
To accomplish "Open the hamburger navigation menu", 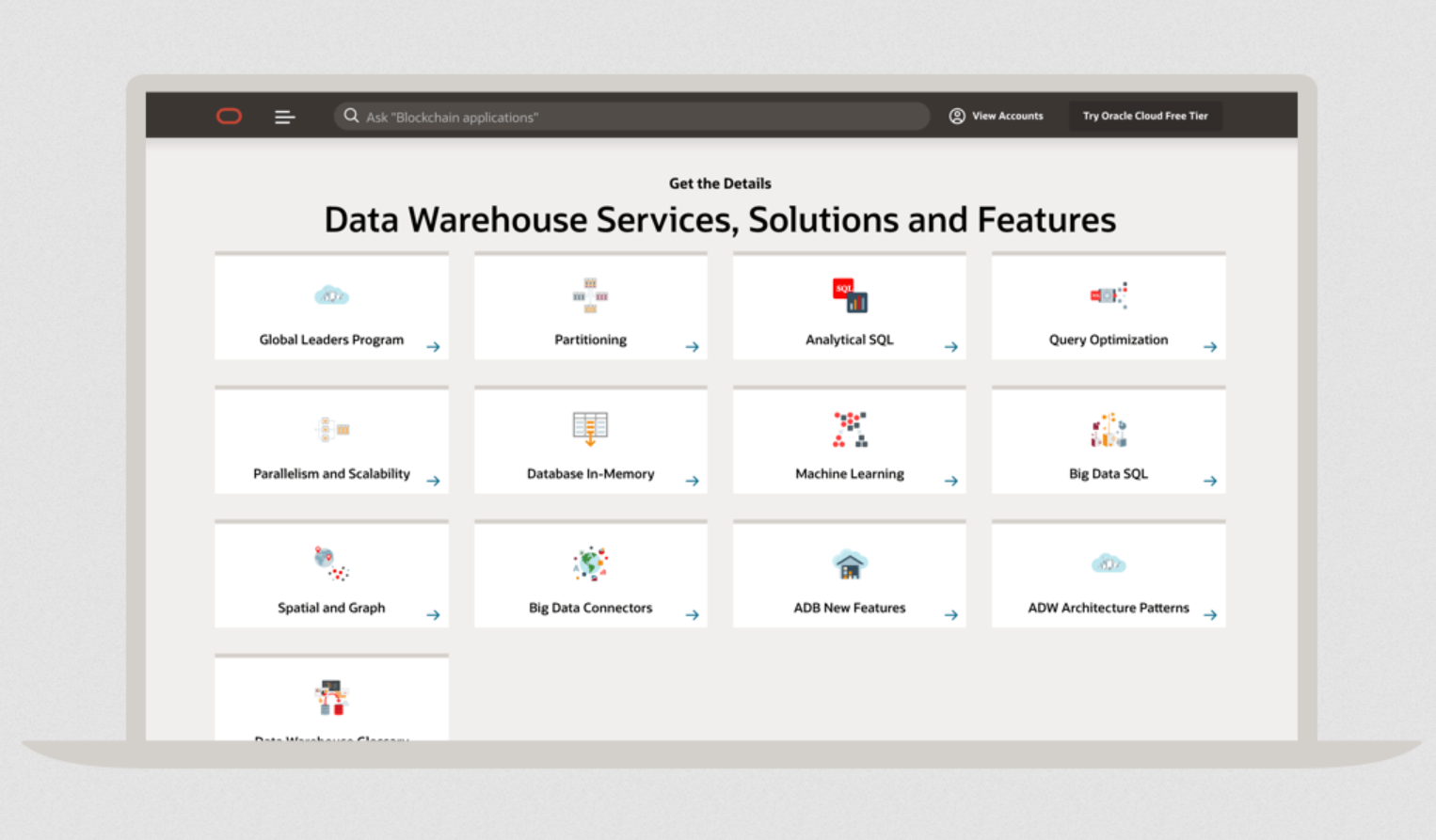I will click(x=284, y=118).
